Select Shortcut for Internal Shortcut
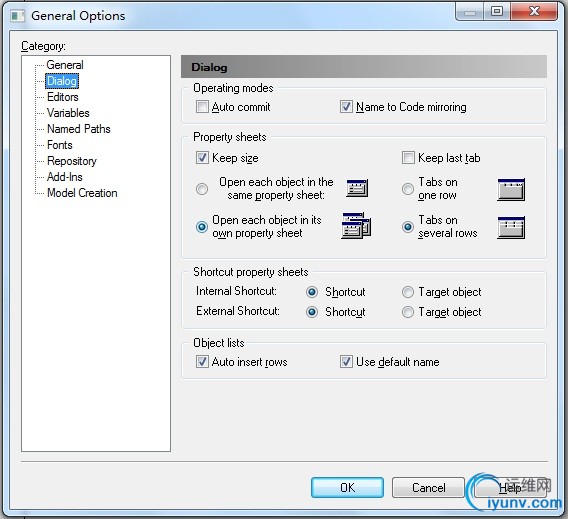The height and width of the screenshot is (519, 568). tap(312, 292)
